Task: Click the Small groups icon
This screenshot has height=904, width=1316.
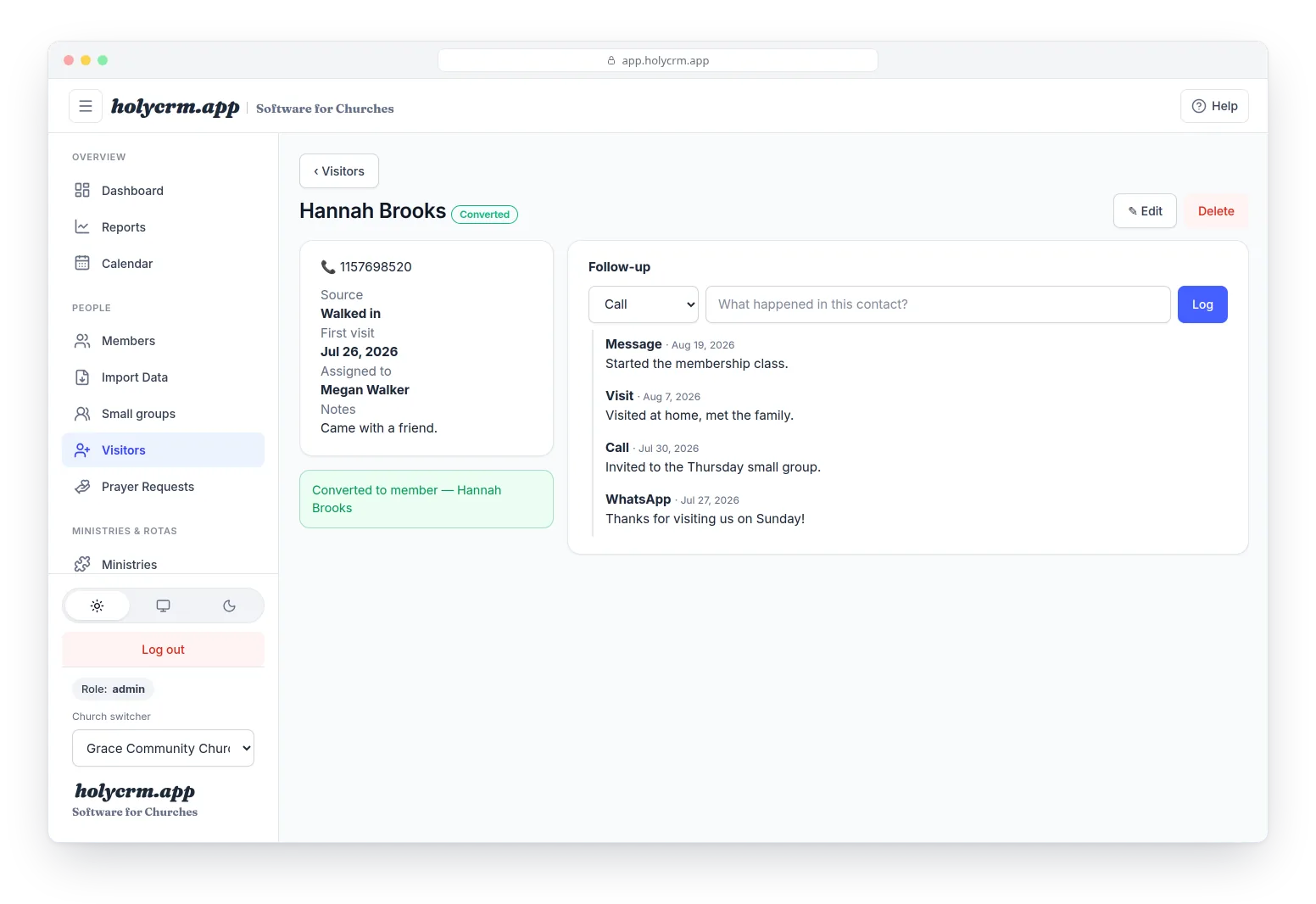Action: [82, 413]
